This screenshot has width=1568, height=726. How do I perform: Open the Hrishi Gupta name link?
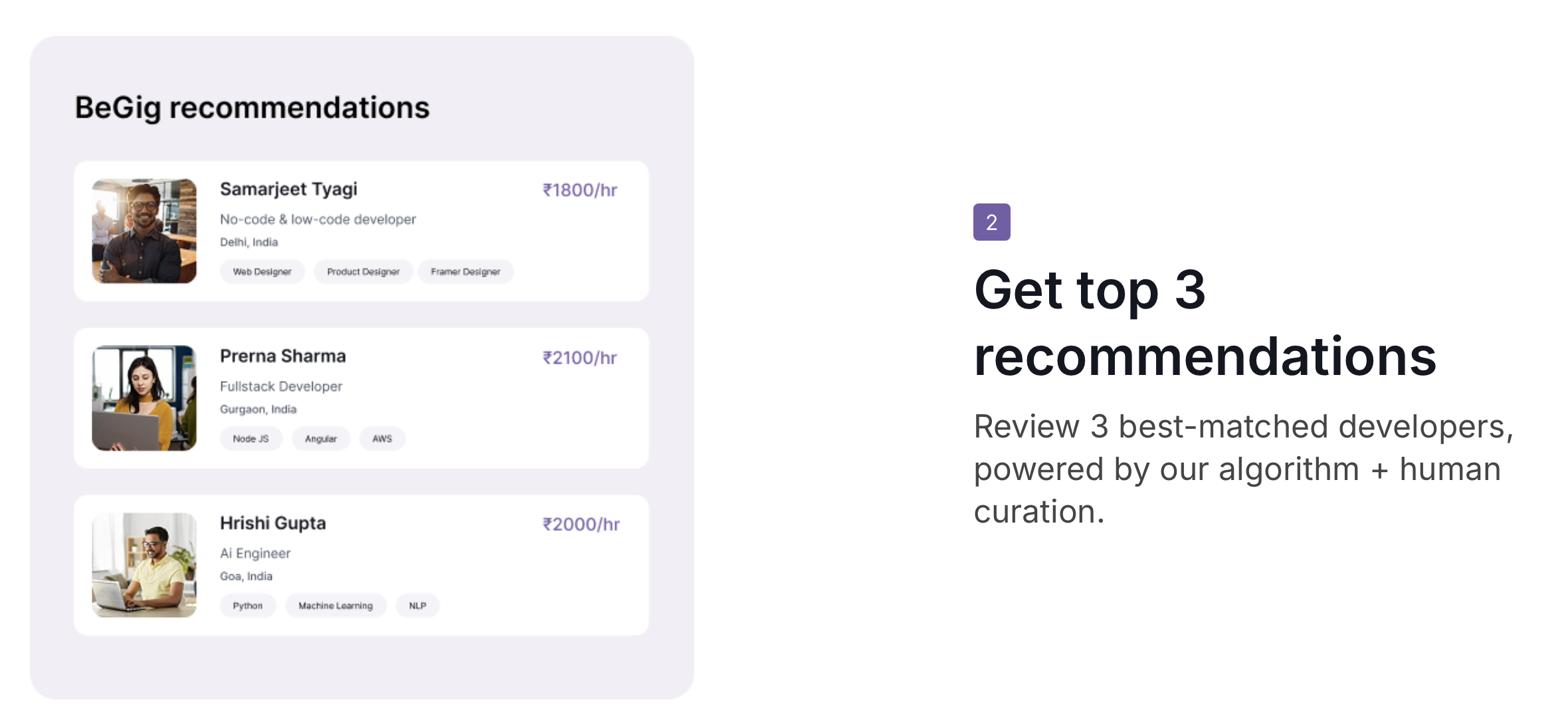point(272,523)
